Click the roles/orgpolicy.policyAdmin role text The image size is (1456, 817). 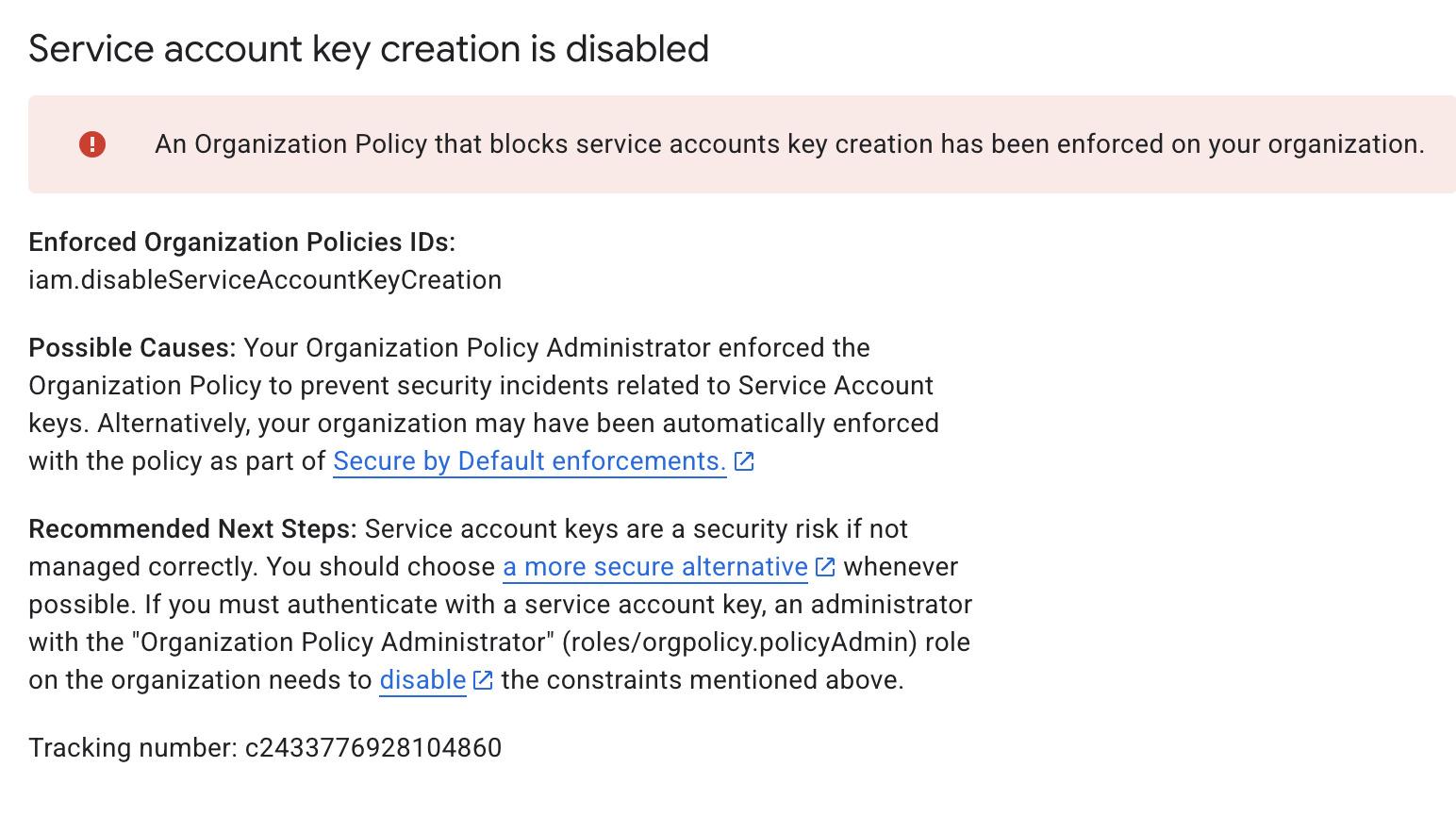739,642
